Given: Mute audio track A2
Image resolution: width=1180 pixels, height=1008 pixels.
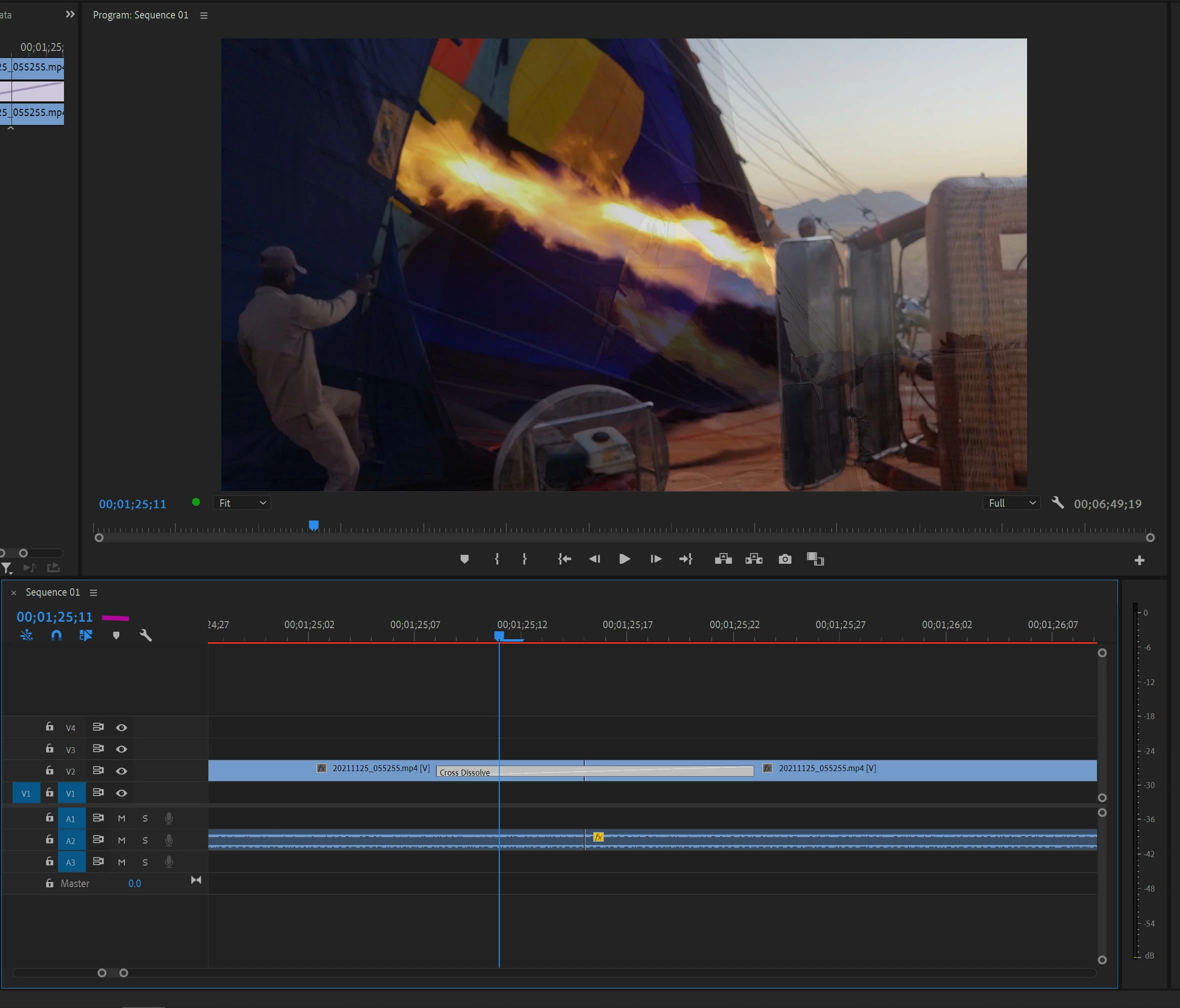Looking at the screenshot, I should pyautogui.click(x=121, y=840).
